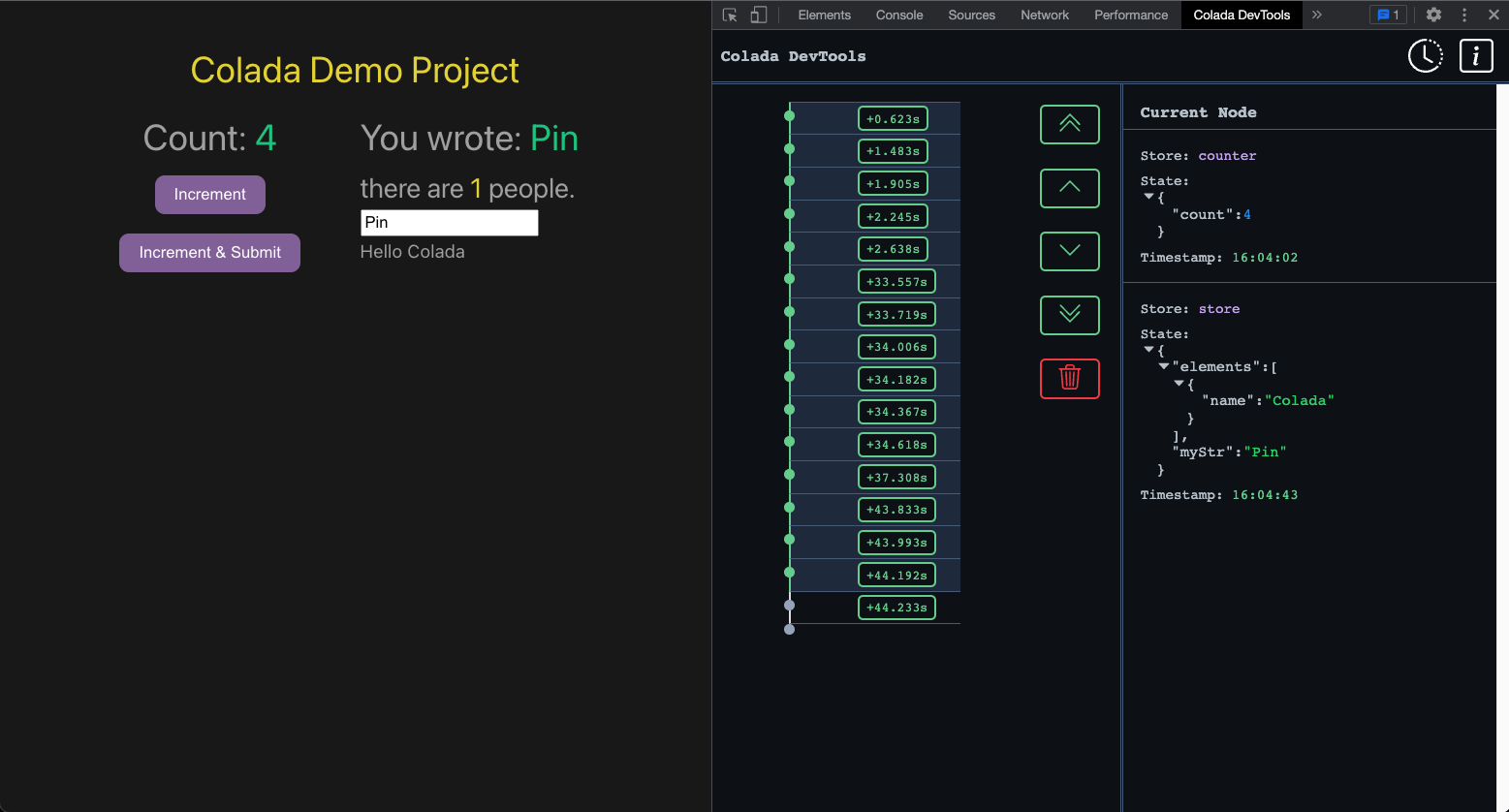Click the Pin text input field
Screen dimensions: 1509x812
point(449,223)
